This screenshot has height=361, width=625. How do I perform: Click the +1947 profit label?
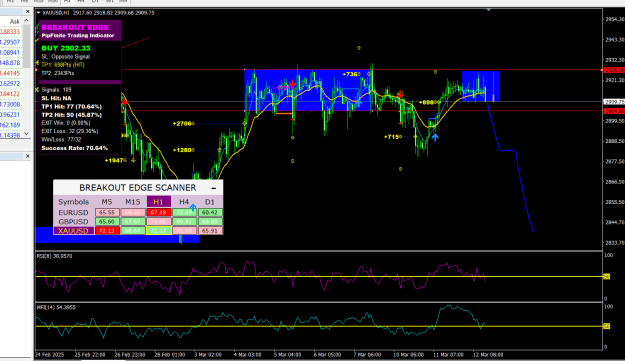[x=115, y=161]
